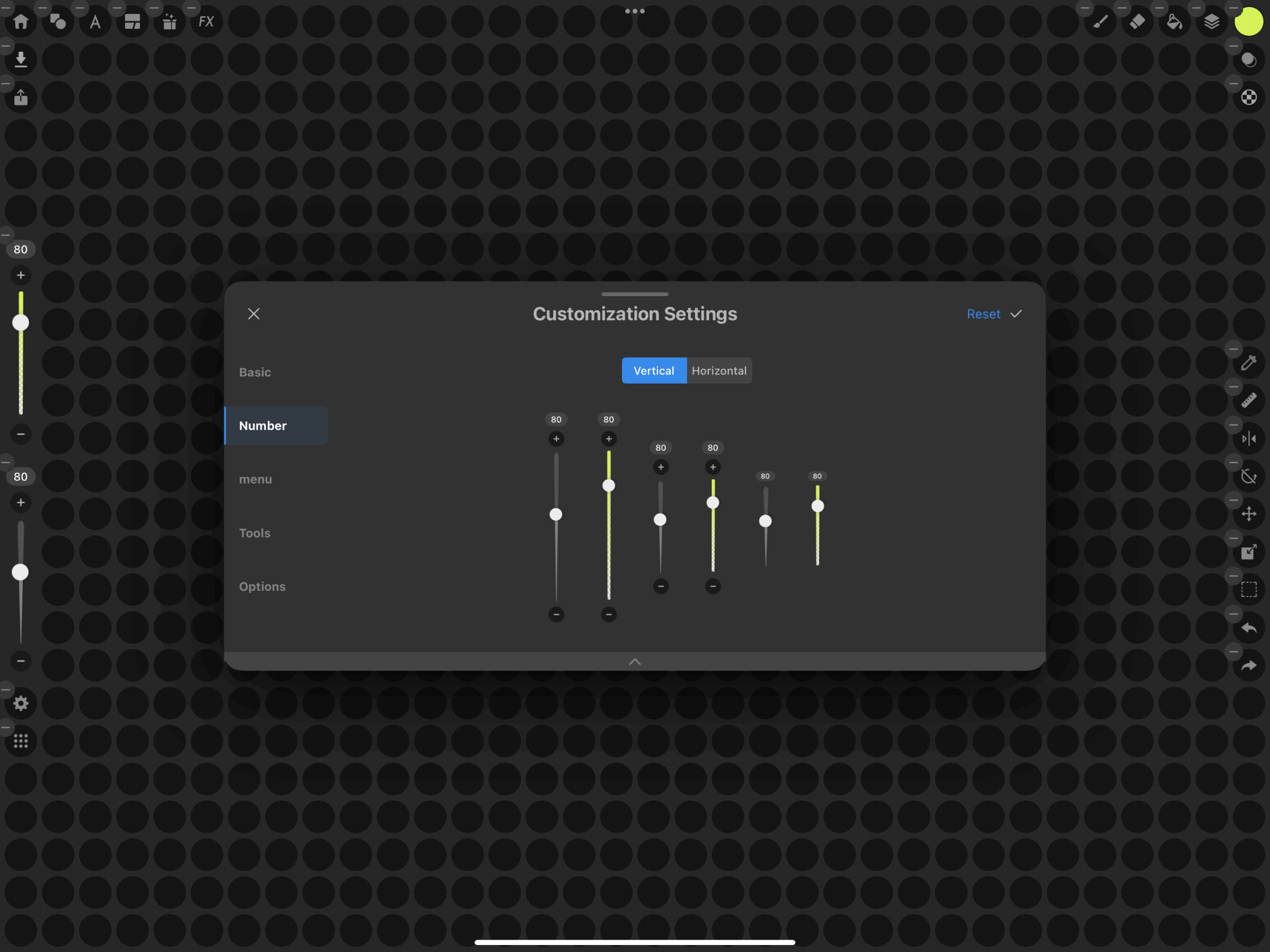This screenshot has height=952, width=1270.
Task: Click the Reset link
Action: pos(983,314)
